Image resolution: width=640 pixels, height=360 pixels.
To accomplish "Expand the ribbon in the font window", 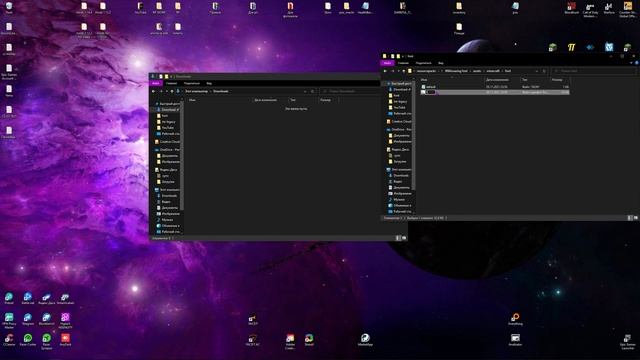I will point(631,63).
